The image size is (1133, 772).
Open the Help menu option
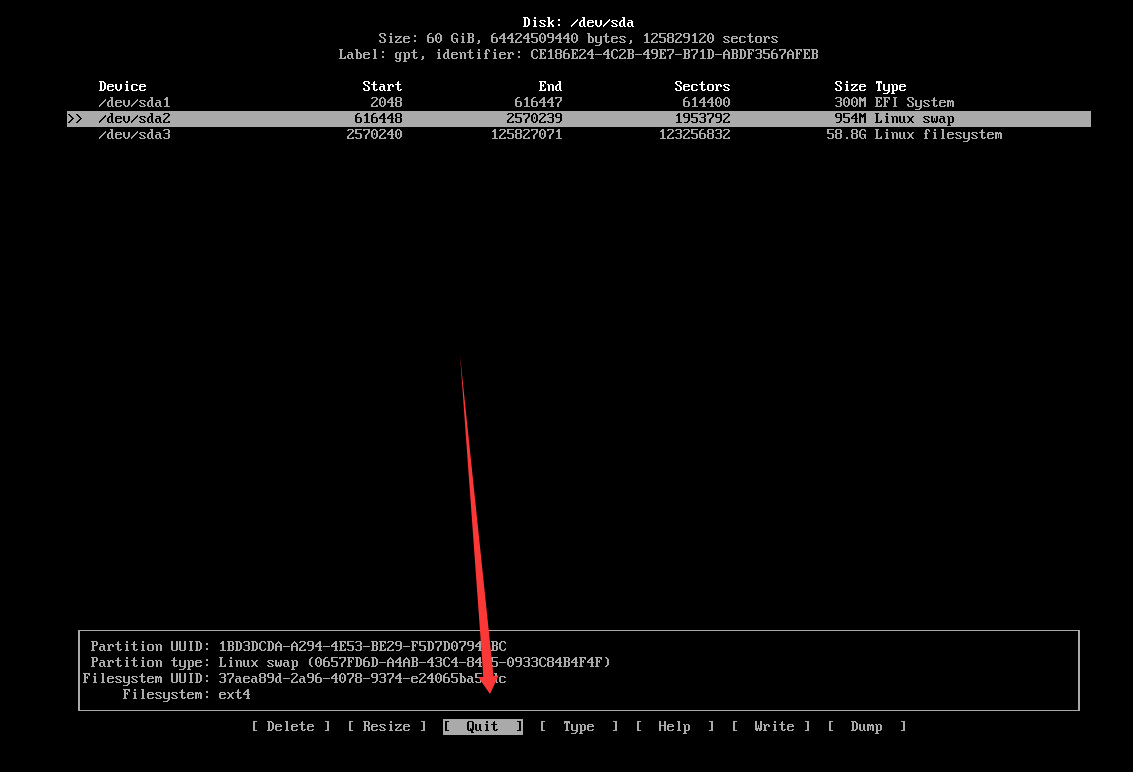(674, 727)
